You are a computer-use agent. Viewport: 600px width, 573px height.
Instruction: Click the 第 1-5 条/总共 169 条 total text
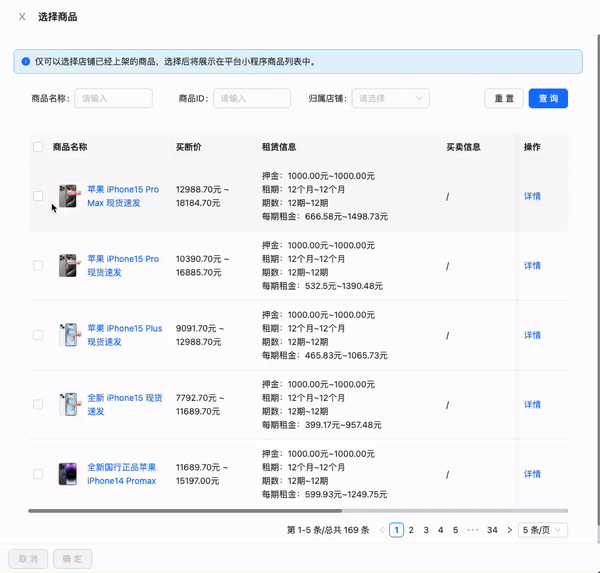tap(328, 530)
